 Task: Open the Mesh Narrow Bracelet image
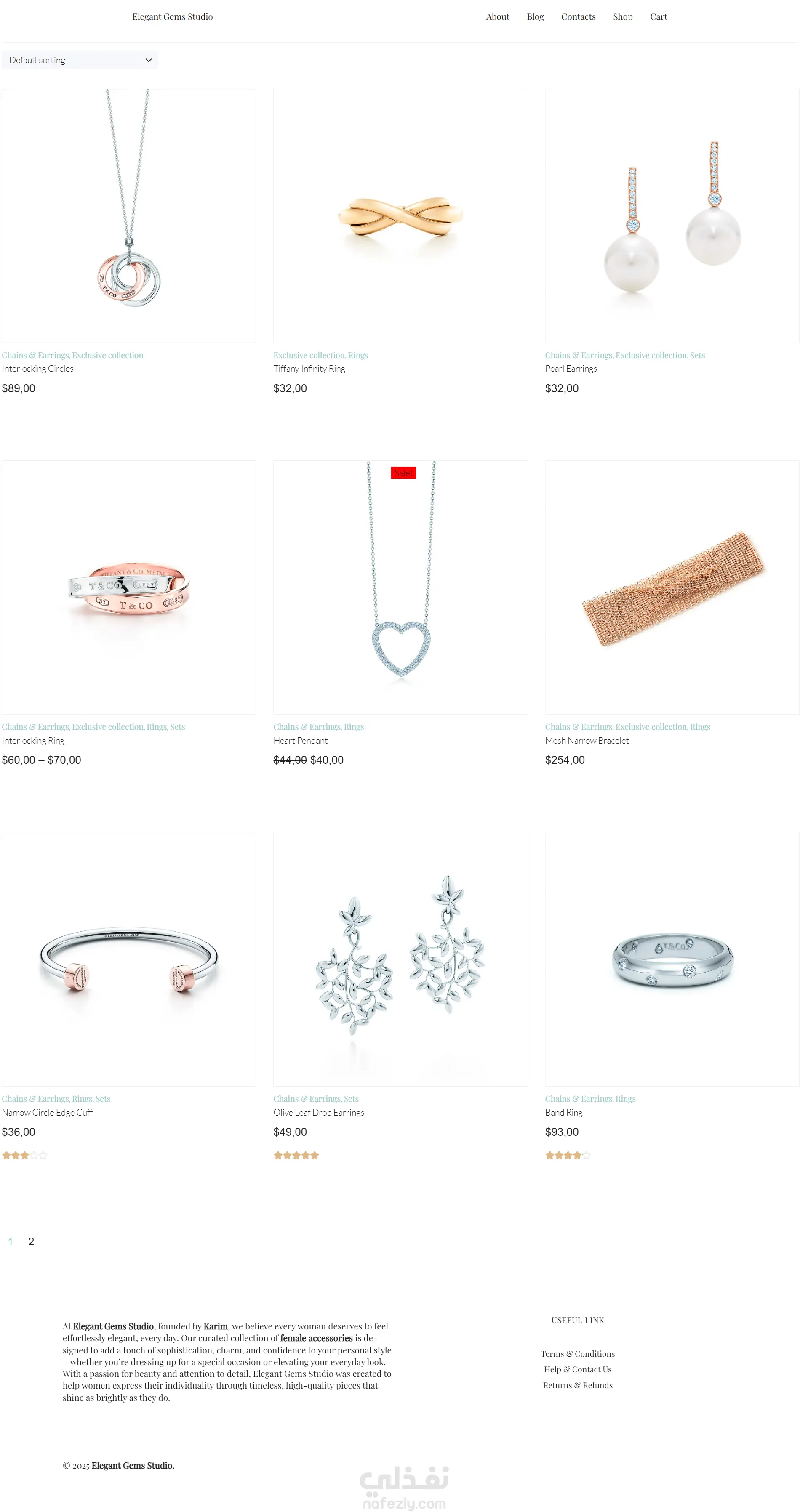point(672,587)
